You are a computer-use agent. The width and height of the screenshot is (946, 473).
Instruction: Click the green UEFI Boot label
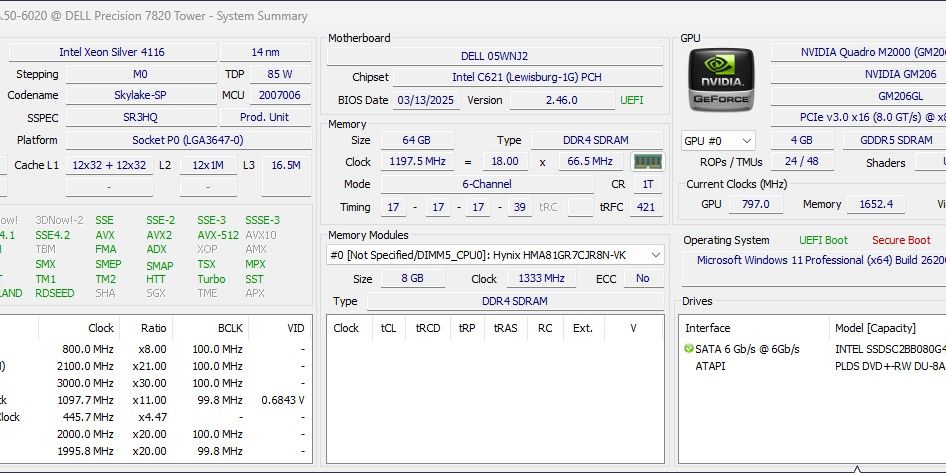[x=824, y=240]
